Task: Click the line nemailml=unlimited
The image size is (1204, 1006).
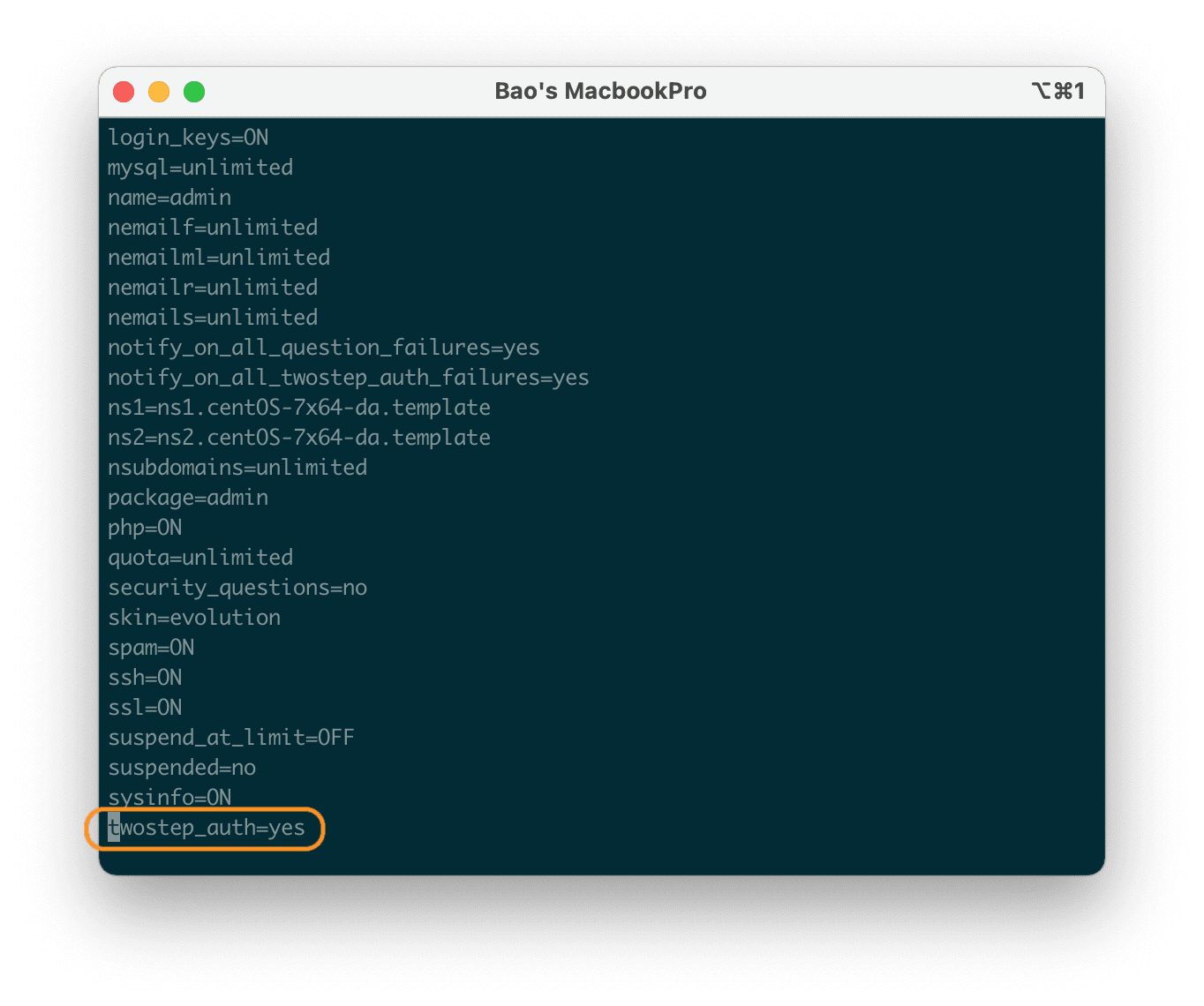Action: 219,258
